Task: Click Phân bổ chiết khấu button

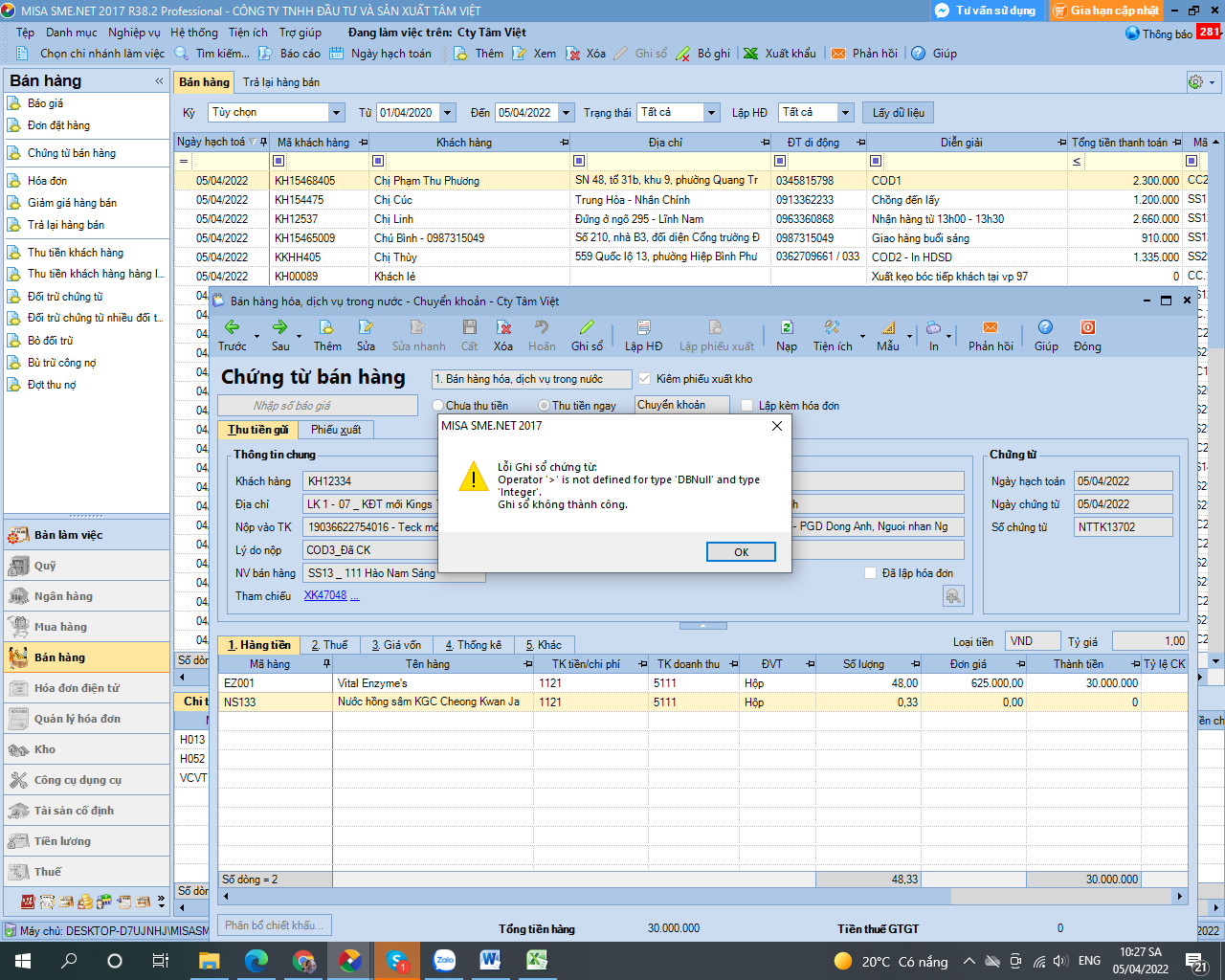Action: pyautogui.click(x=274, y=925)
